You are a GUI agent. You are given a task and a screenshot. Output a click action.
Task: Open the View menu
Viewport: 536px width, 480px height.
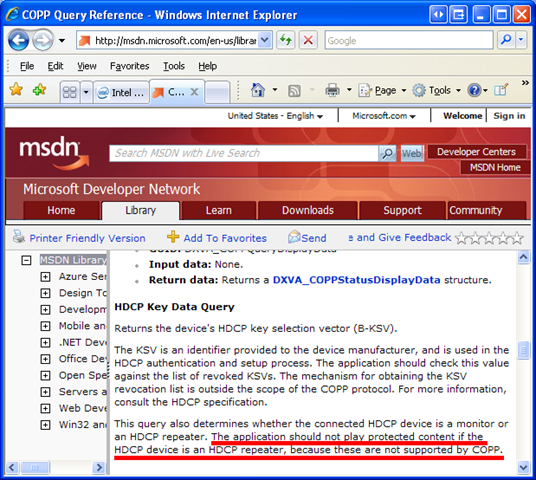coord(86,66)
